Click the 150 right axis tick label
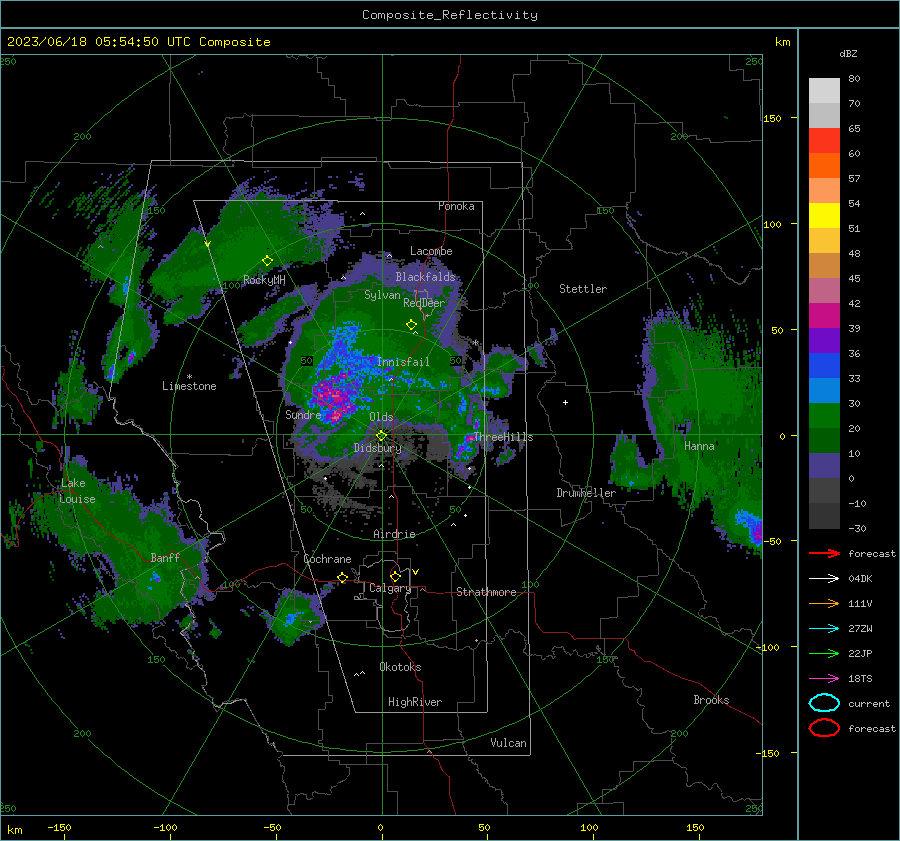This screenshot has width=900, height=841. [773, 118]
